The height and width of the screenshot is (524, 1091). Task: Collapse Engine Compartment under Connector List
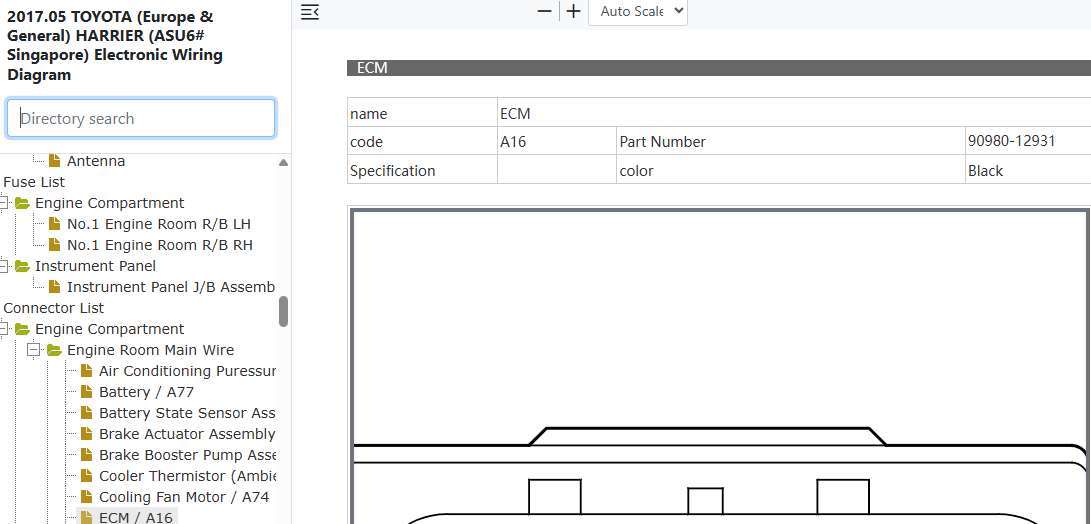4,329
